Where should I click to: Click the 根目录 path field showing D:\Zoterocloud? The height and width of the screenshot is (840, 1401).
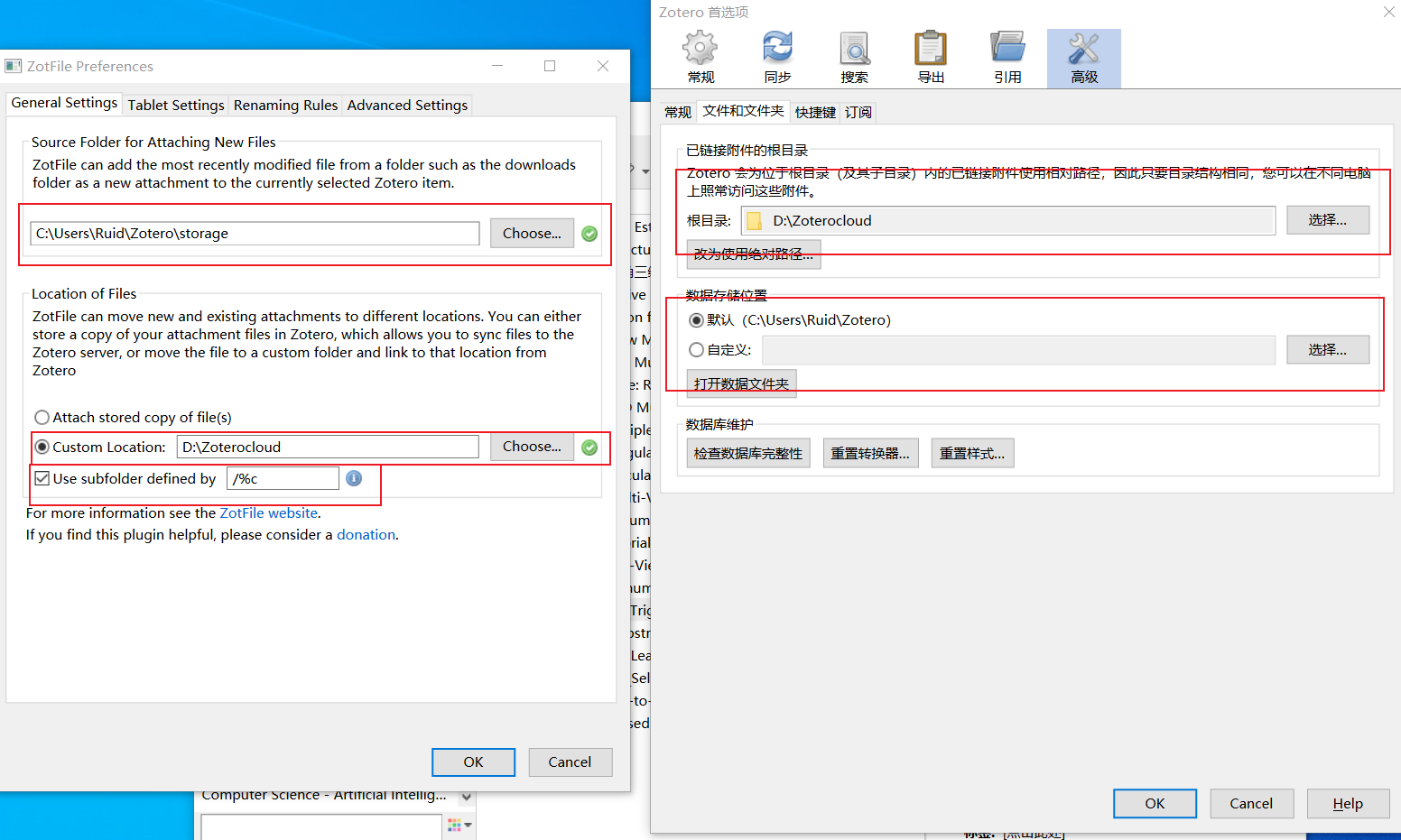1008,220
